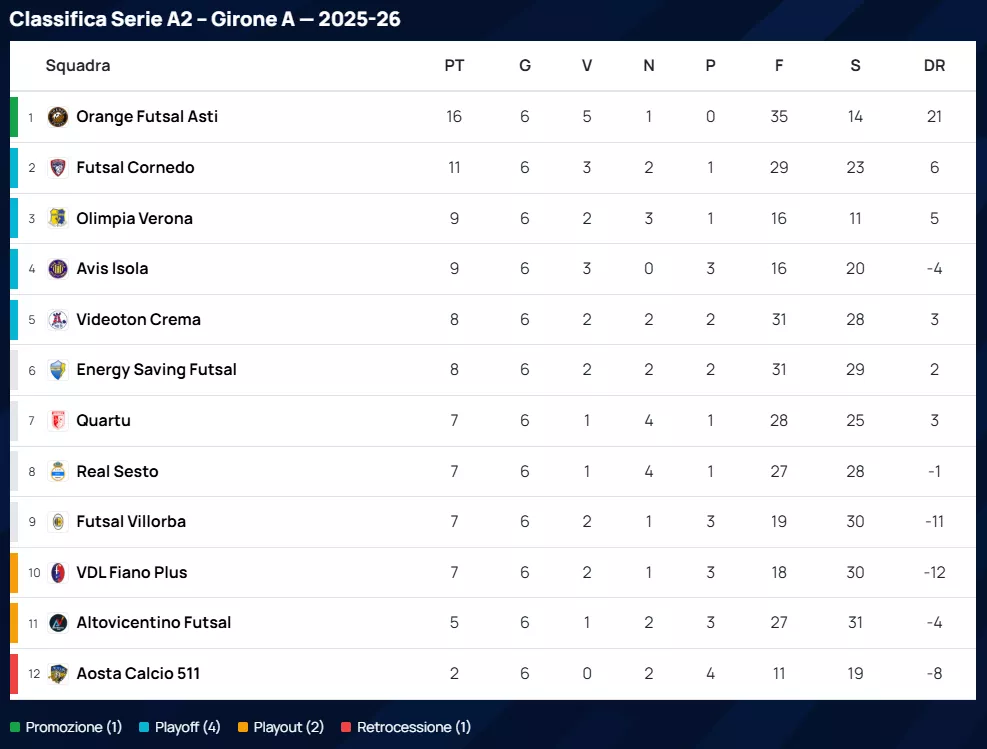Click the Futsal Villorba team crest
The width and height of the screenshot is (987, 749).
point(58,522)
